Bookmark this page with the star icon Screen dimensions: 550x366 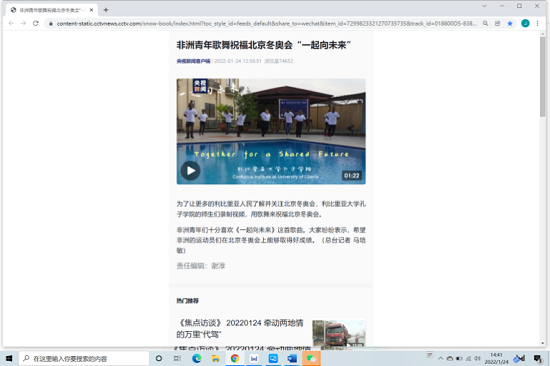(x=510, y=24)
